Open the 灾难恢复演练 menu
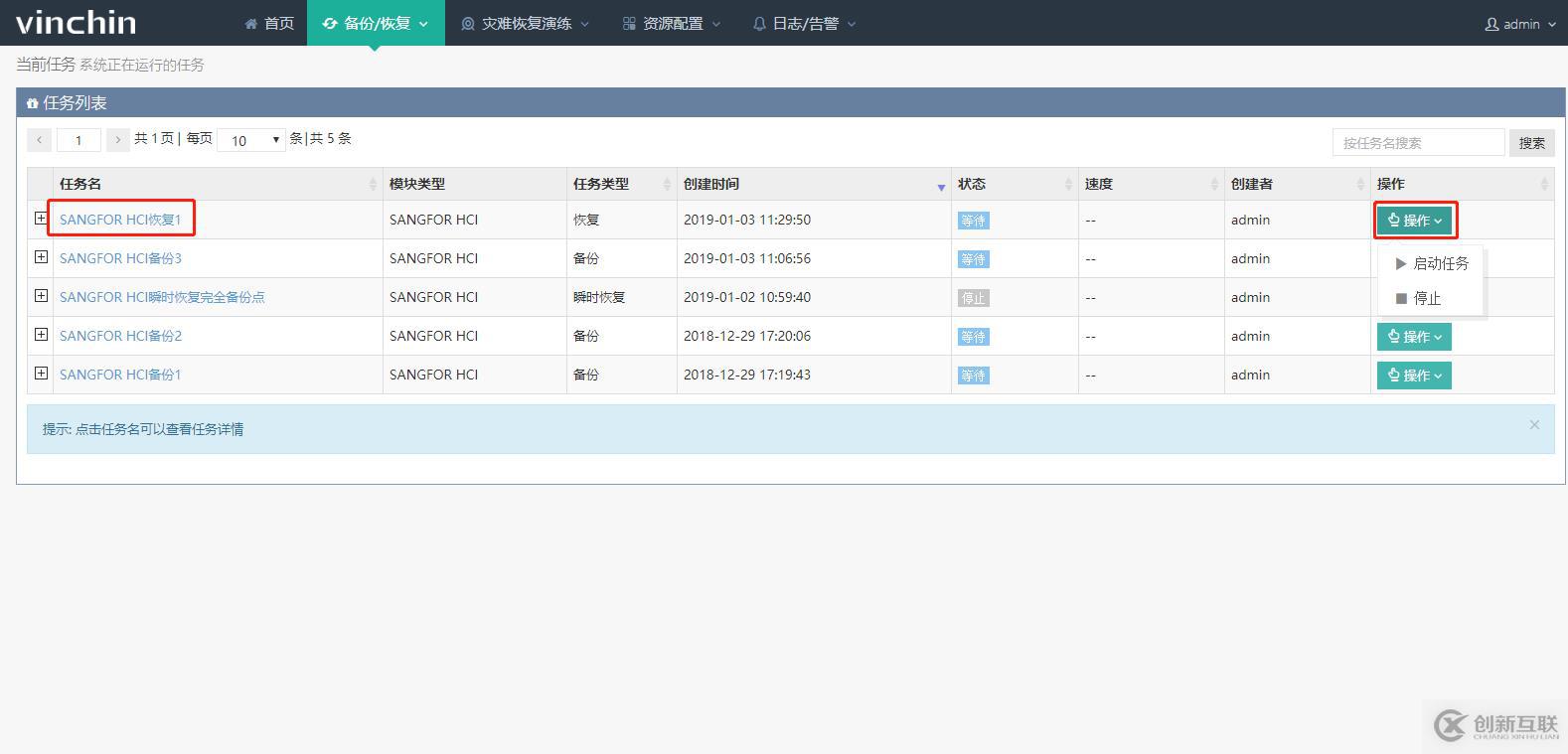 point(526,23)
